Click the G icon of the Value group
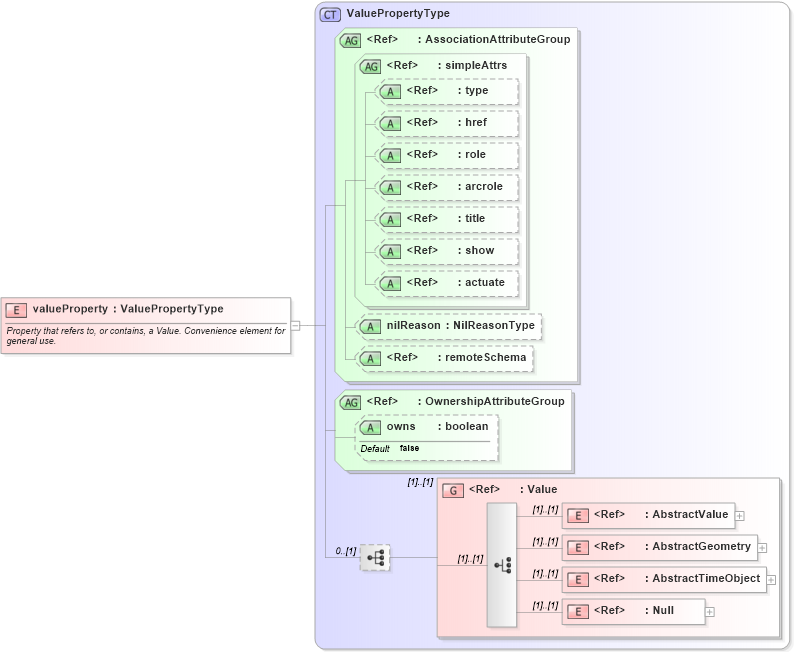 (453, 491)
